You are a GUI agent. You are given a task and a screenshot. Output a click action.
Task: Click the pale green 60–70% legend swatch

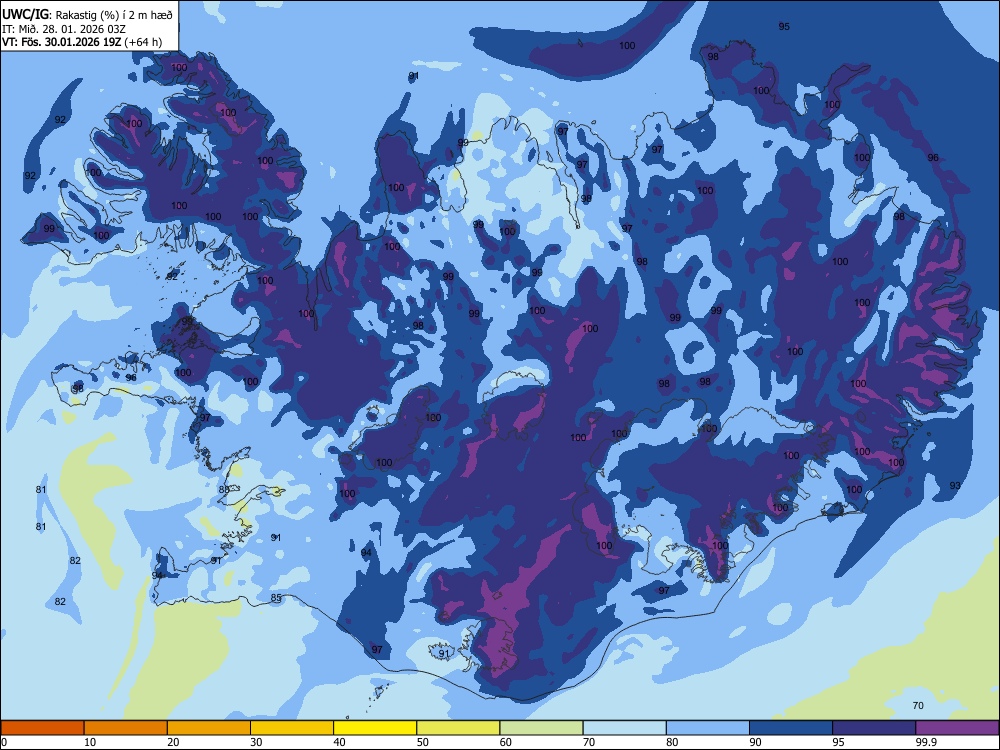(x=541, y=728)
